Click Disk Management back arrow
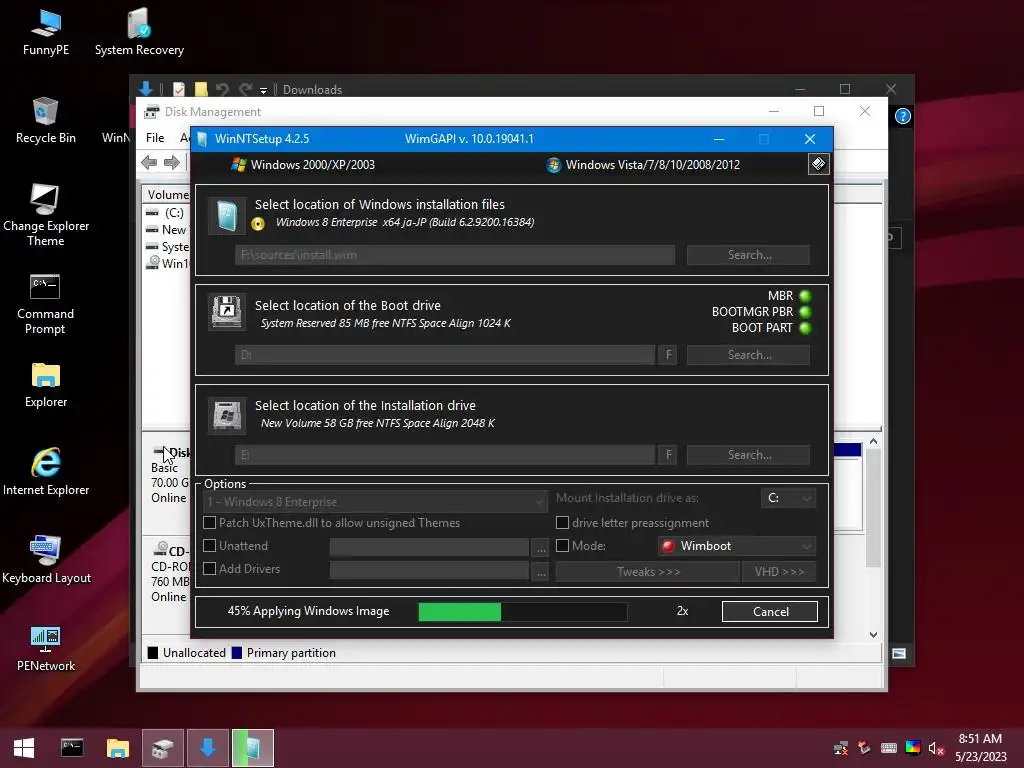The height and width of the screenshot is (768, 1024). (x=149, y=163)
